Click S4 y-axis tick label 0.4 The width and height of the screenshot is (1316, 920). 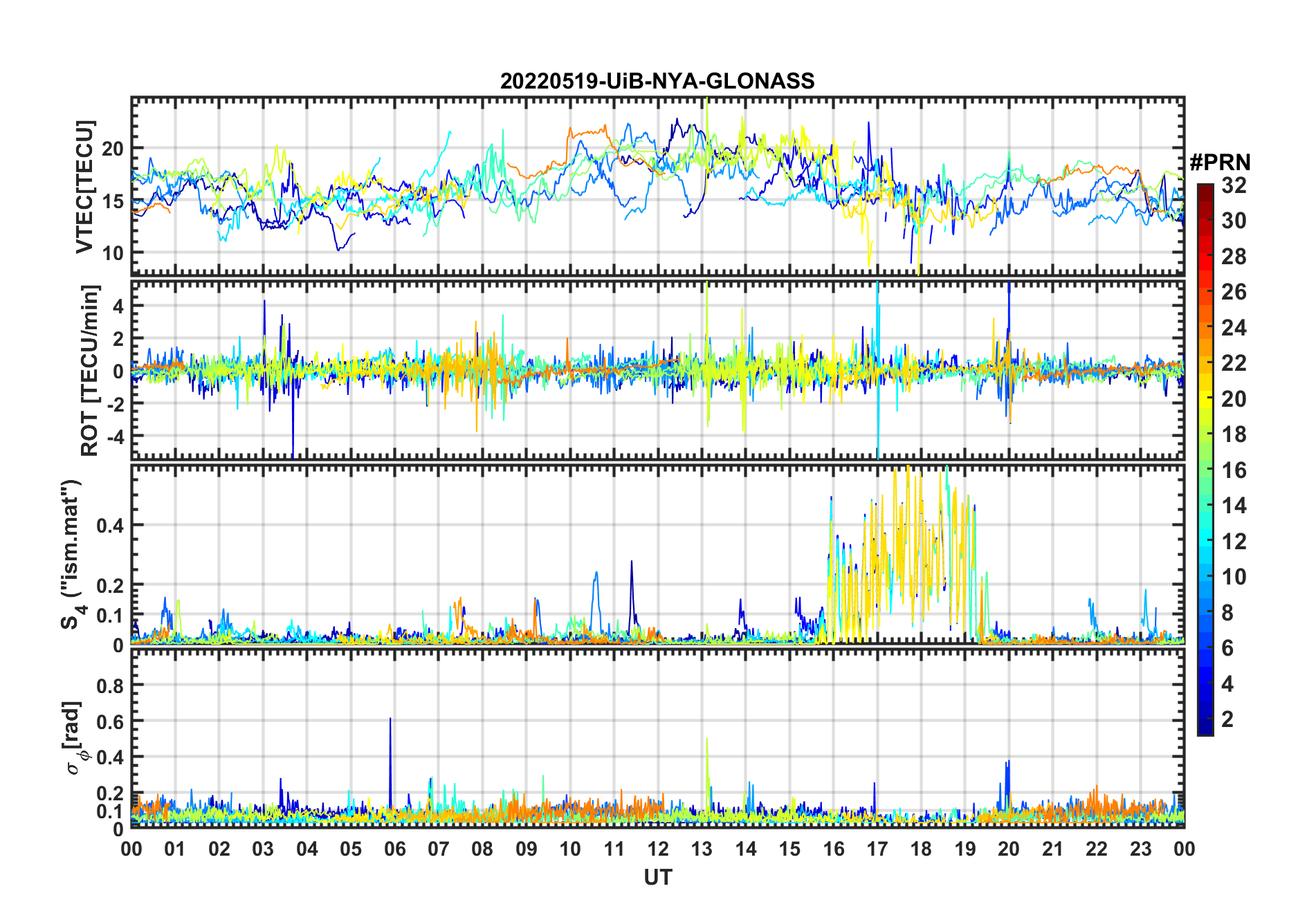click(x=111, y=525)
